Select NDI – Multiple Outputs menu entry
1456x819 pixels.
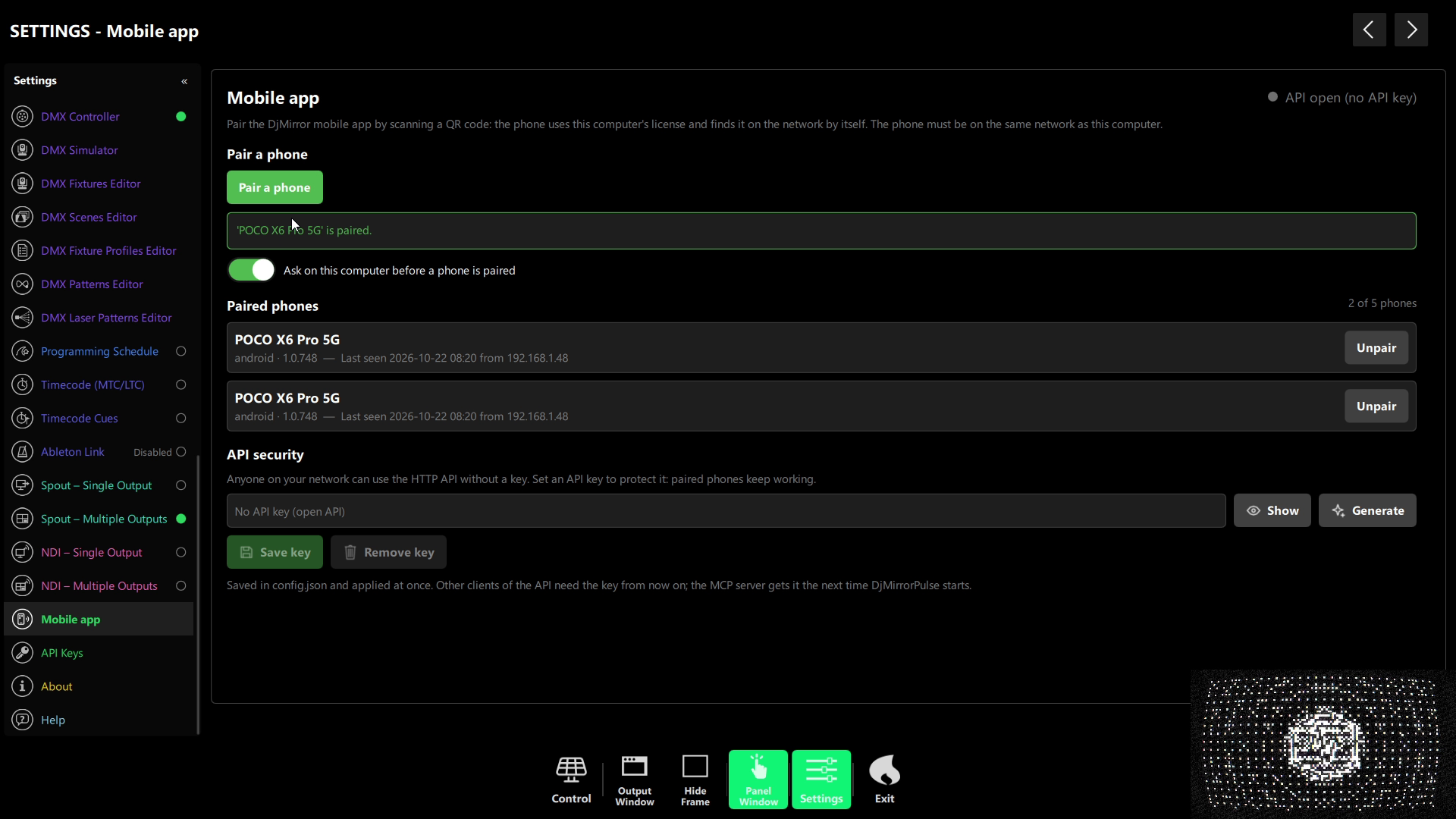tap(99, 585)
